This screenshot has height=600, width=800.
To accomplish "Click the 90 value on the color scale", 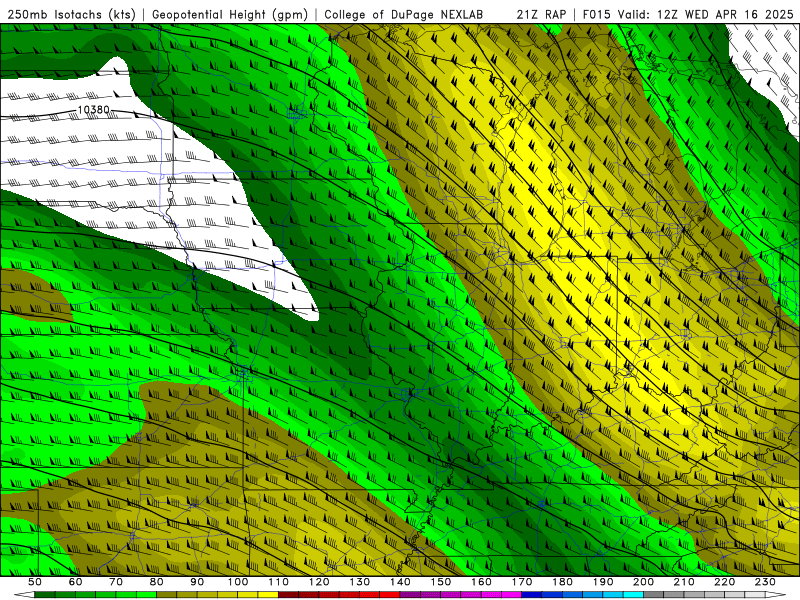I will (197, 582).
